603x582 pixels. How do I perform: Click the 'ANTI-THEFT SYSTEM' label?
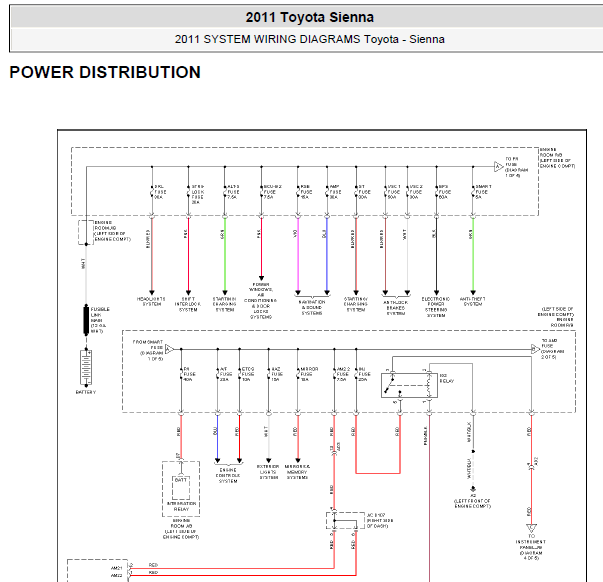click(473, 302)
